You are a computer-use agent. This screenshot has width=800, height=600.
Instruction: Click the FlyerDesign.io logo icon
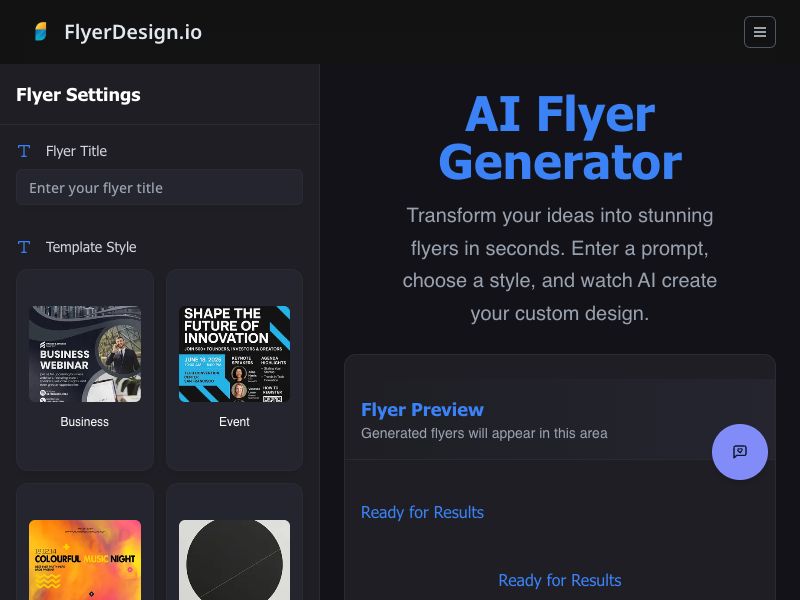[x=41, y=32]
